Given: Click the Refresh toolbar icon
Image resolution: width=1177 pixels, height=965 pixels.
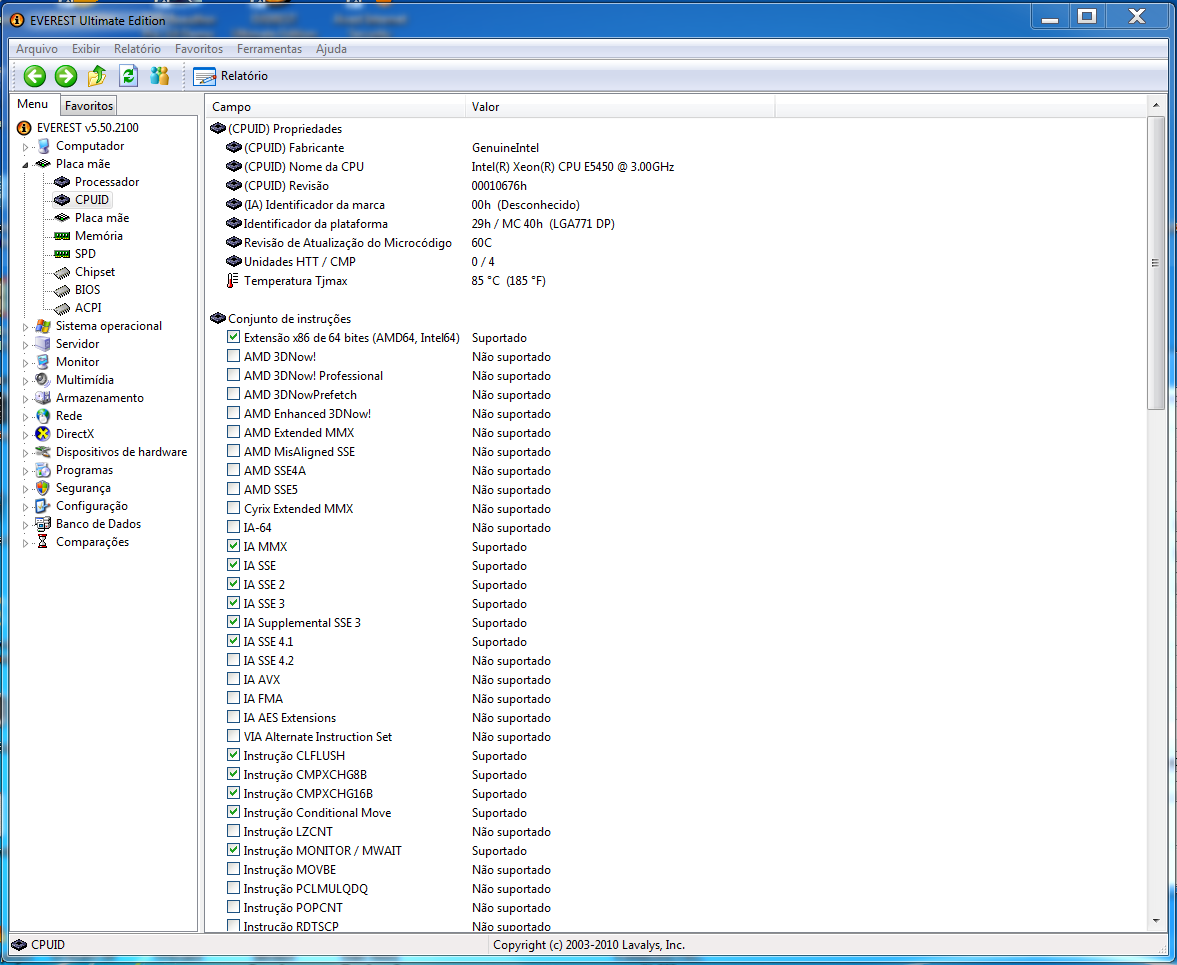Looking at the screenshot, I should click(128, 76).
